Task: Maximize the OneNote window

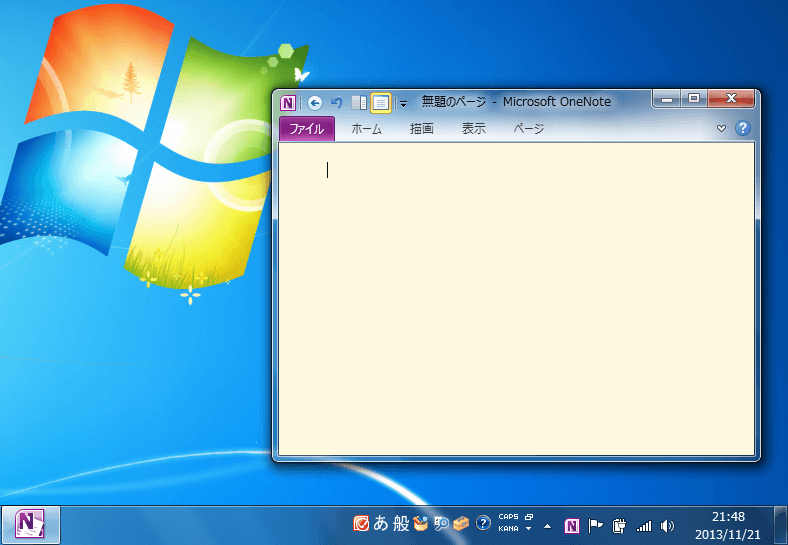Action: pos(694,99)
